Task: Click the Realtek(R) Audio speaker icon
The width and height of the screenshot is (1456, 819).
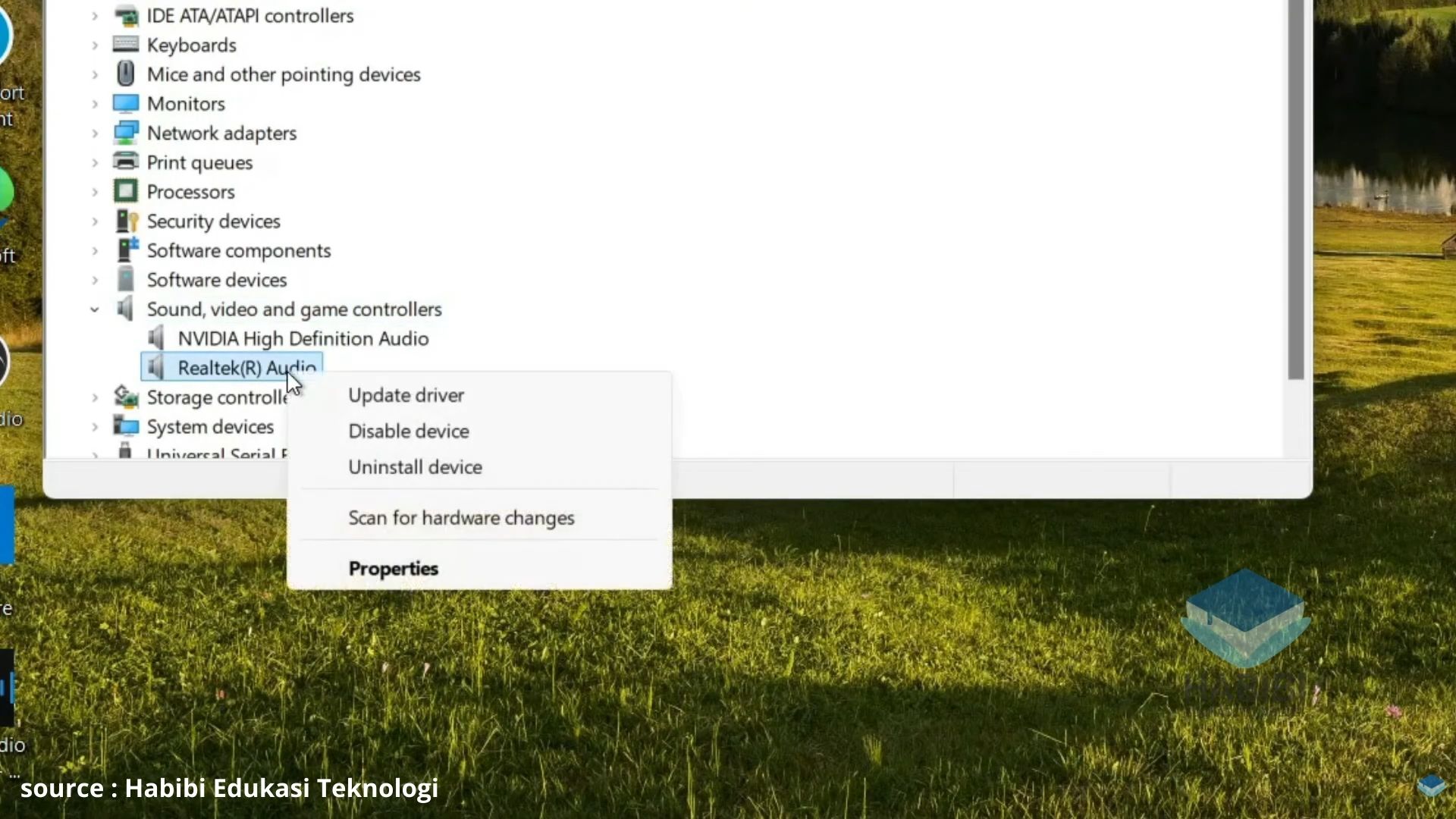Action: tap(156, 368)
